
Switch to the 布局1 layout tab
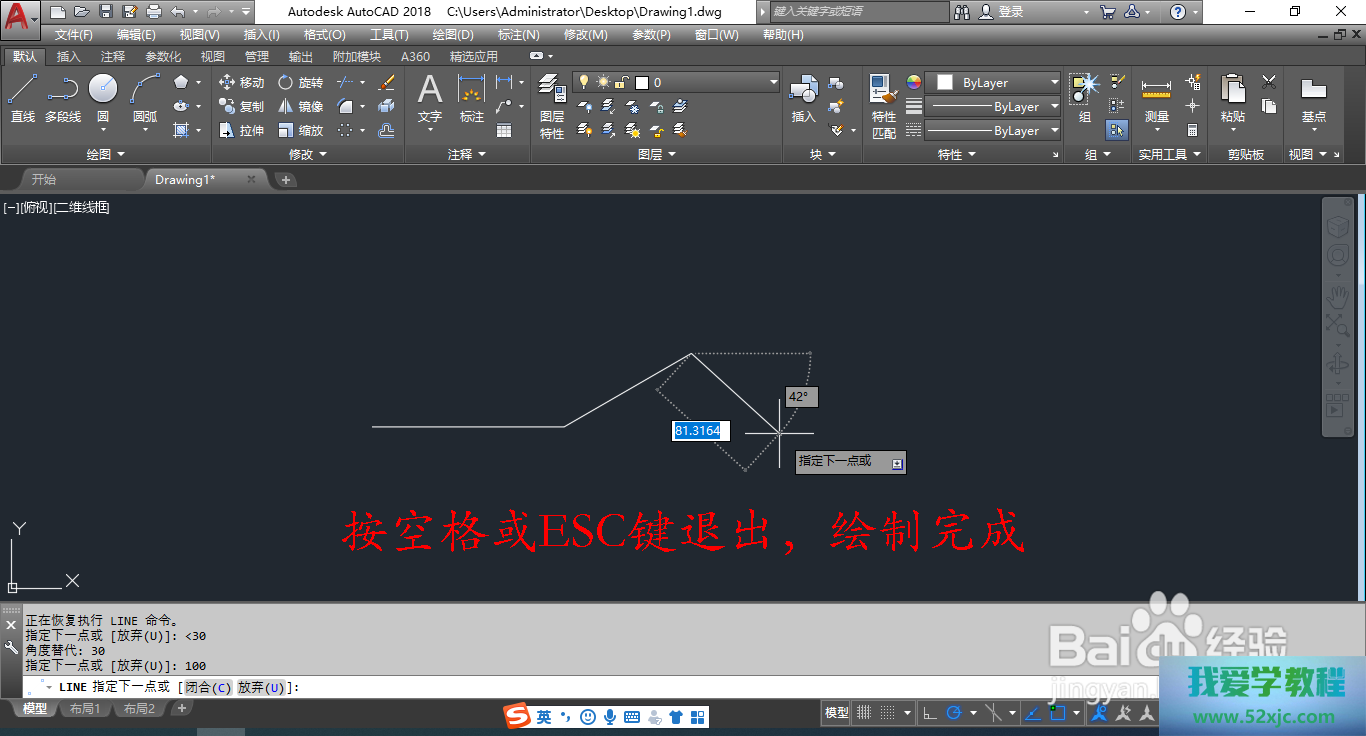[85, 709]
